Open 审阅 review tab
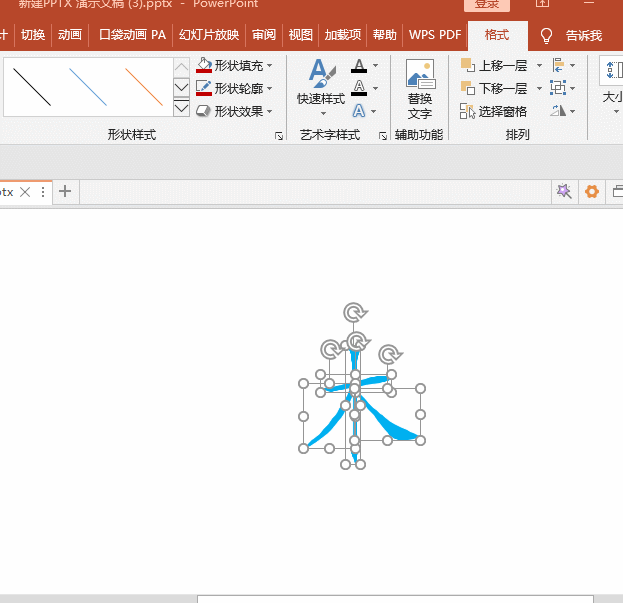623x603 pixels. pos(264,35)
